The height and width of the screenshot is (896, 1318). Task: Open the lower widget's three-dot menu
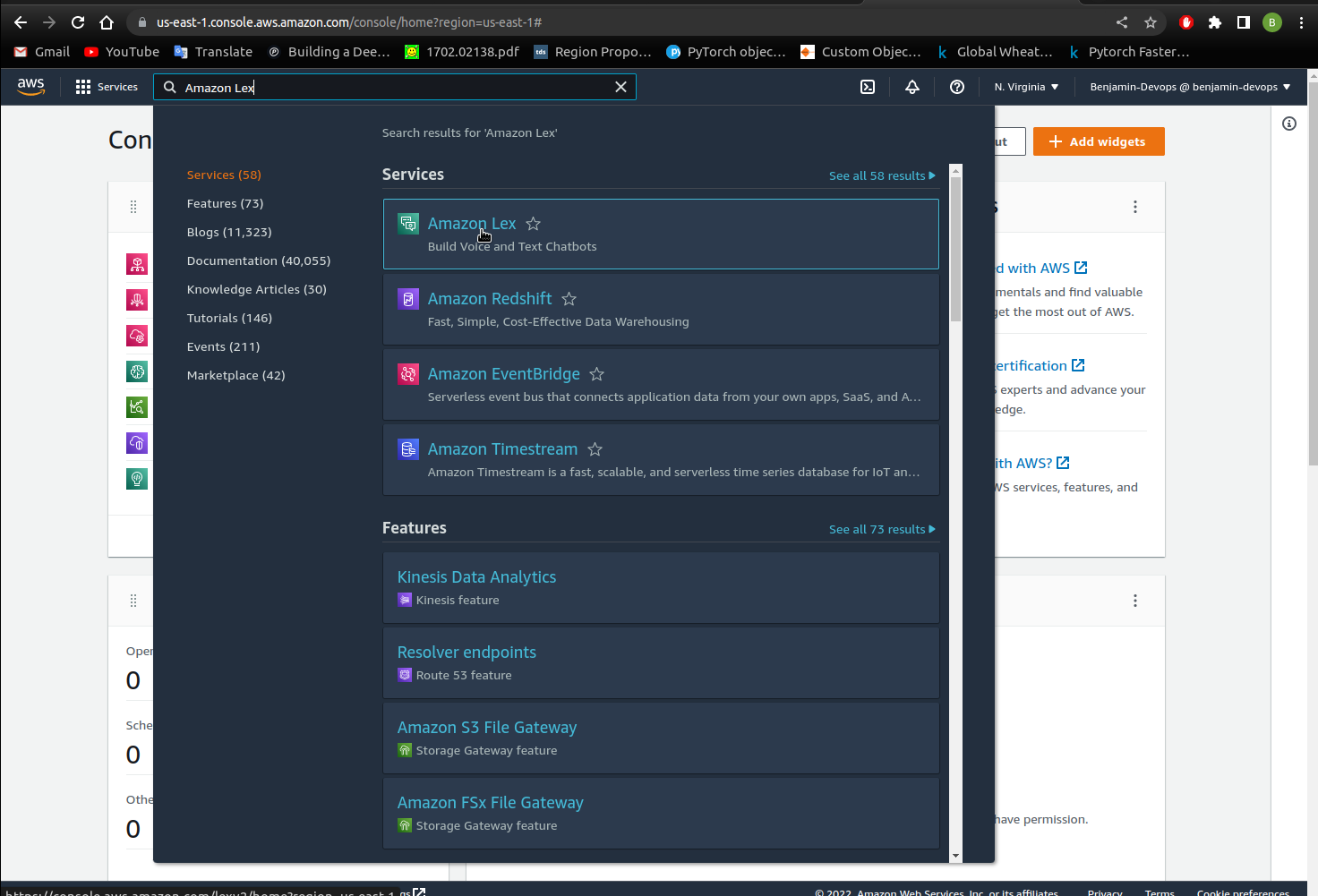coord(1135,601)
